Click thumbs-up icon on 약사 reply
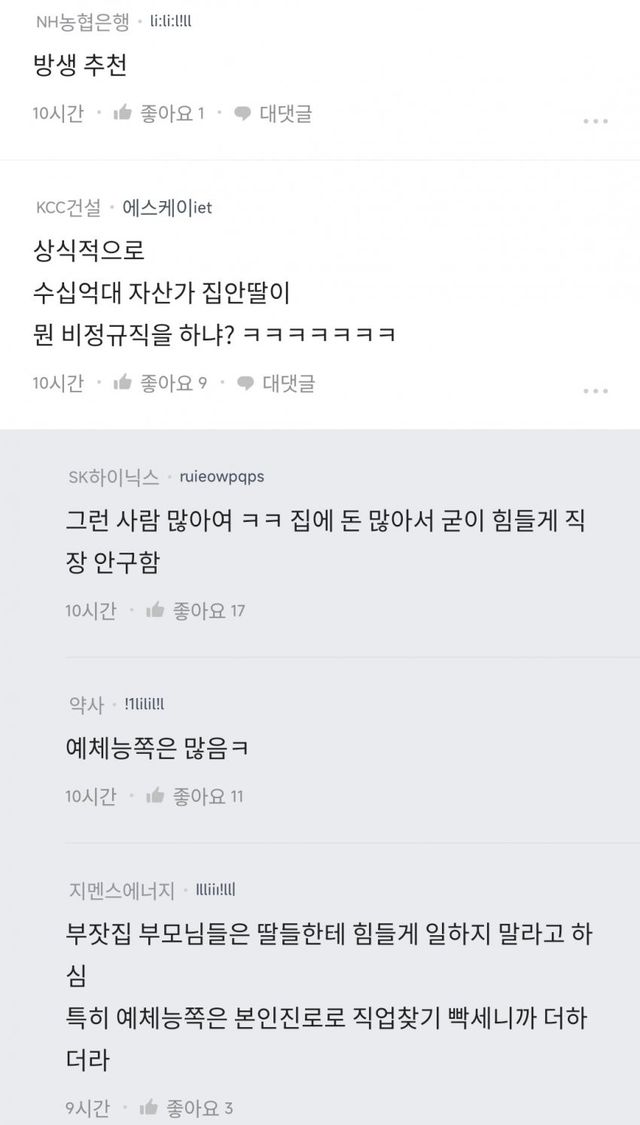This screenshot has width=640, height=1125. click(155, 796)
